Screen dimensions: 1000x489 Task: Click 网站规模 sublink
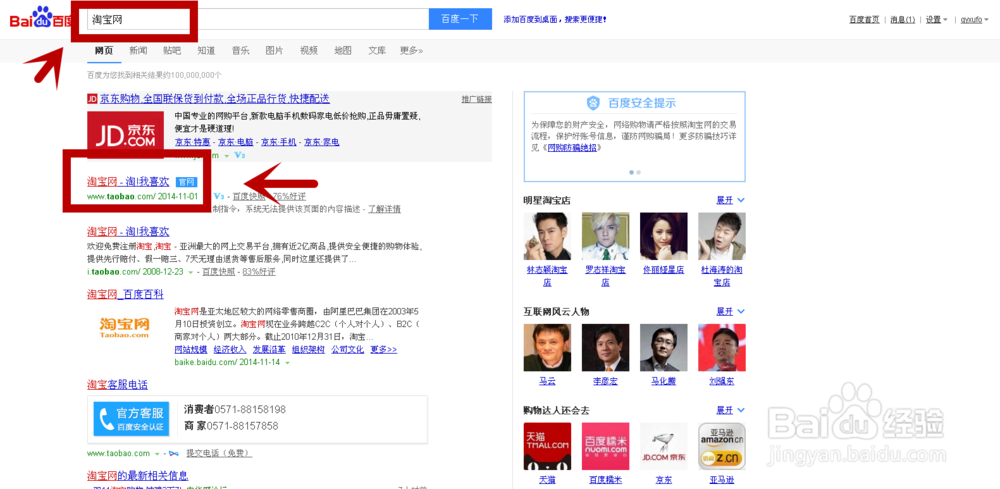point(191,349)
